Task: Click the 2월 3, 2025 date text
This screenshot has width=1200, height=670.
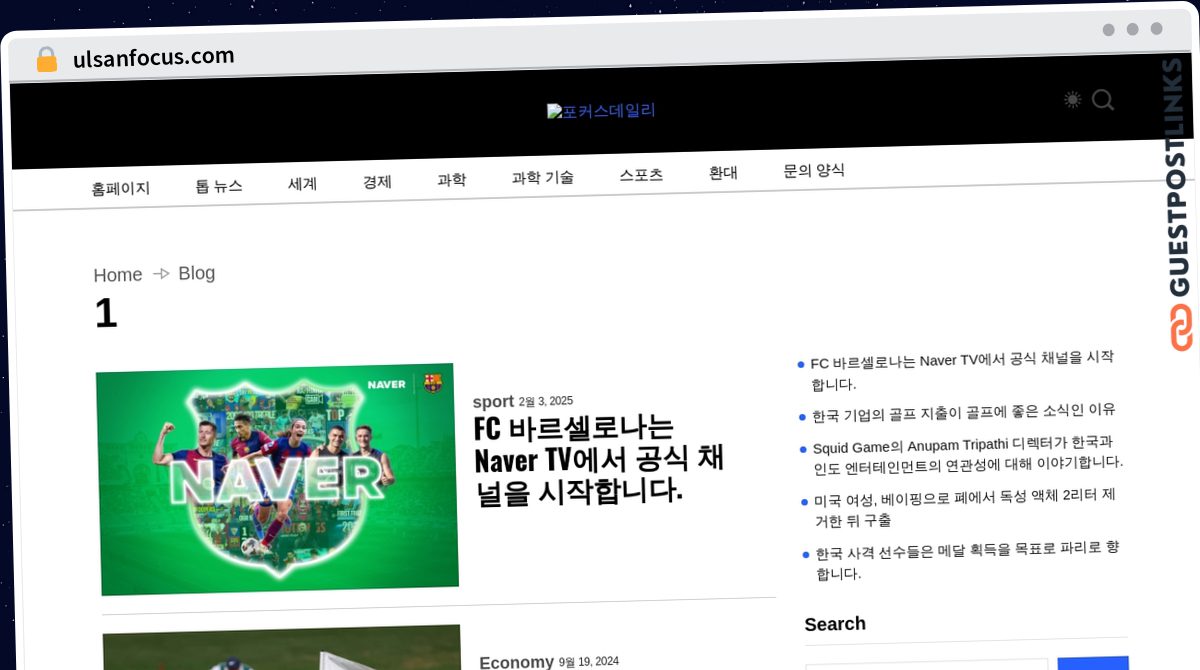Action: pos(546,401)
